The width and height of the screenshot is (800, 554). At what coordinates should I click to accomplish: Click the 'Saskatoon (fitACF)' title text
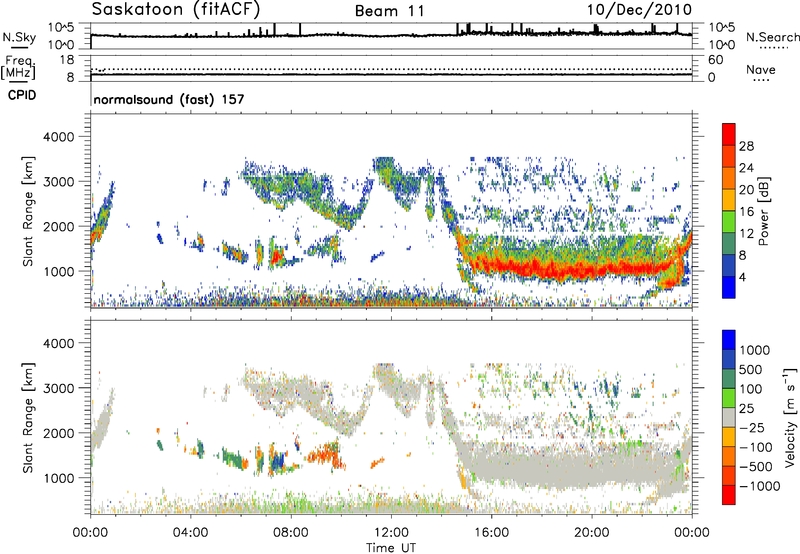click(x=176, y=9)
